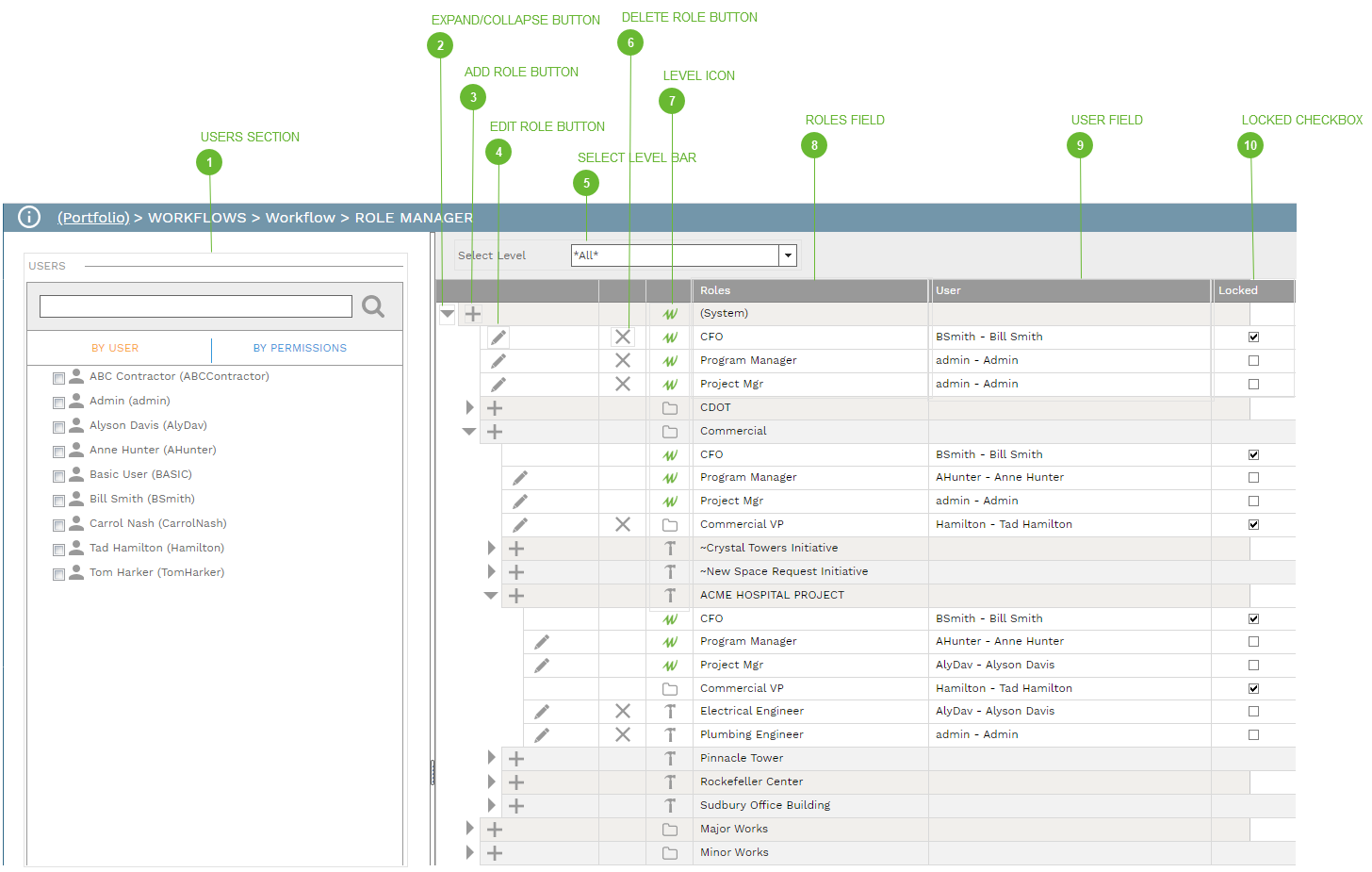Viewport: 1372px width, 872px height.
Task: Expand ~New Space Request Initiative
Action: [x=491, y=571]
